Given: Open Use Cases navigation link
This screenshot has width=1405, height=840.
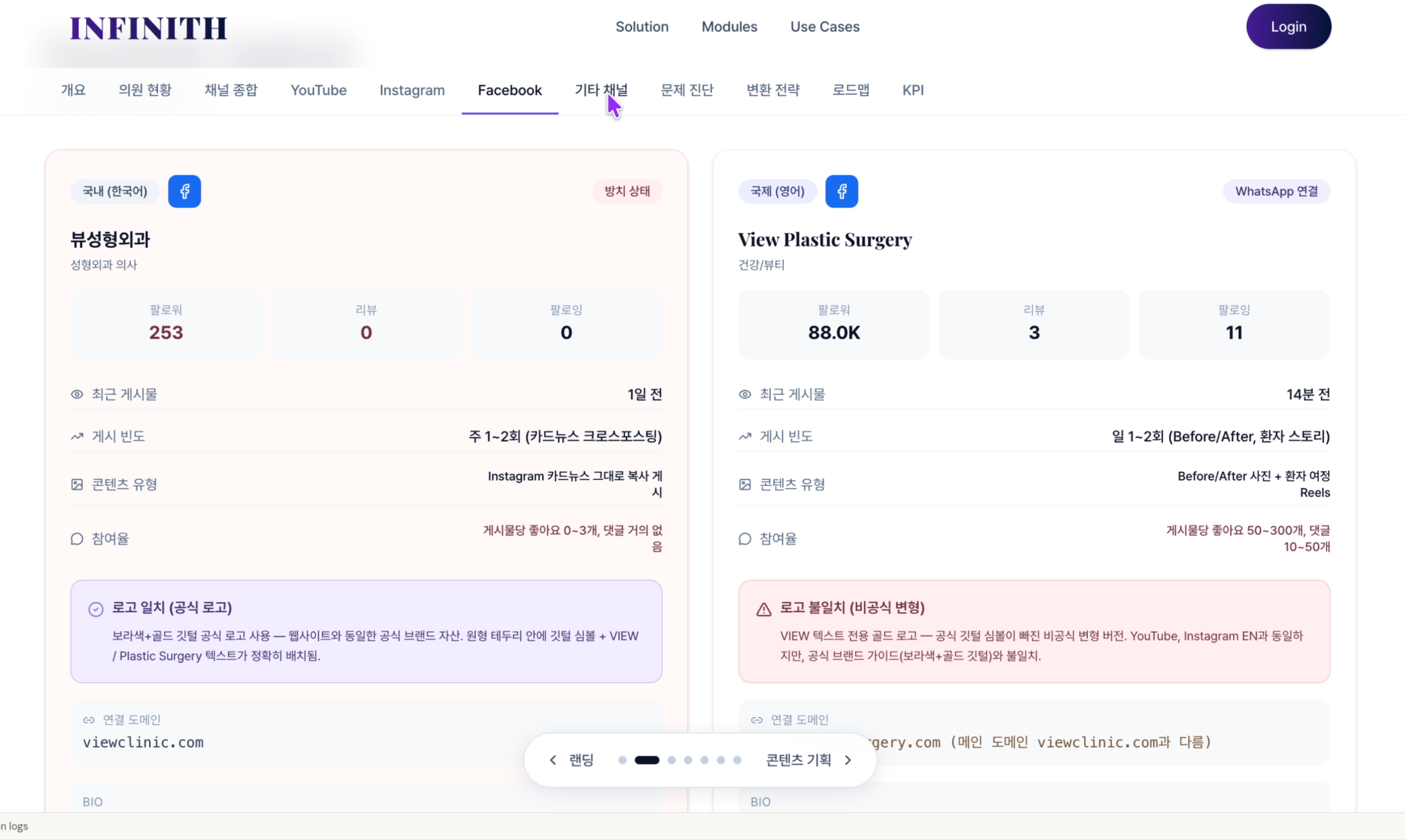Looking at the screenshot, I should click(824, 27).
